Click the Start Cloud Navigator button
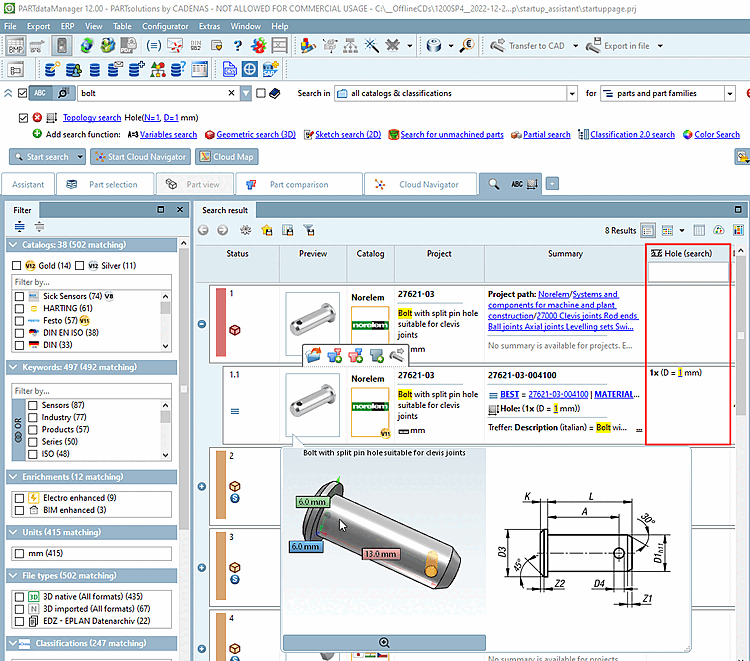The height and width of the screenshot is (661, 750). pos(140,157)
